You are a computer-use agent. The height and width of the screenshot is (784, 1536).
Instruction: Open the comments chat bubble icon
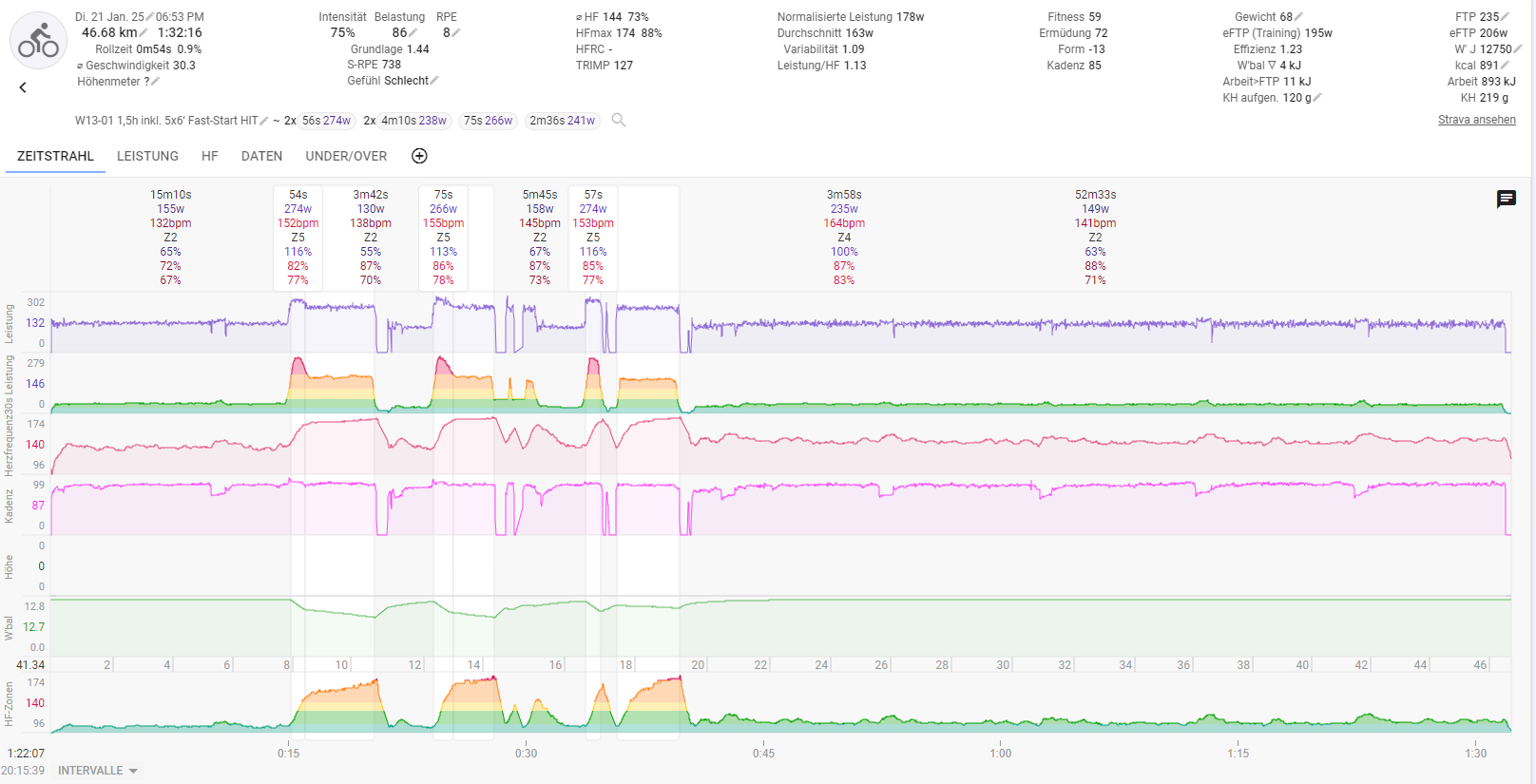pyautogui.click(x=1506, y=199)
